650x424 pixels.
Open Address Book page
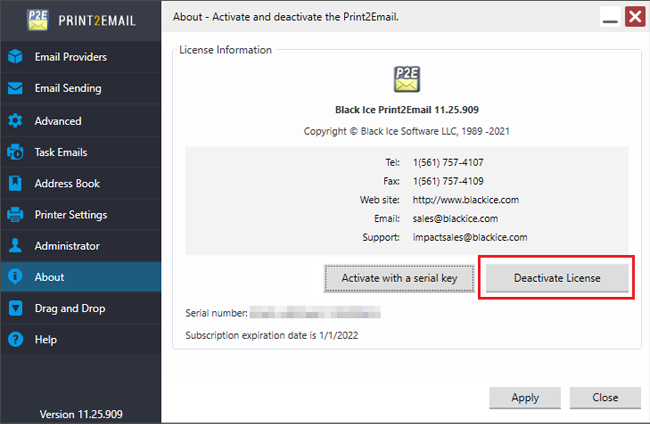81,183
